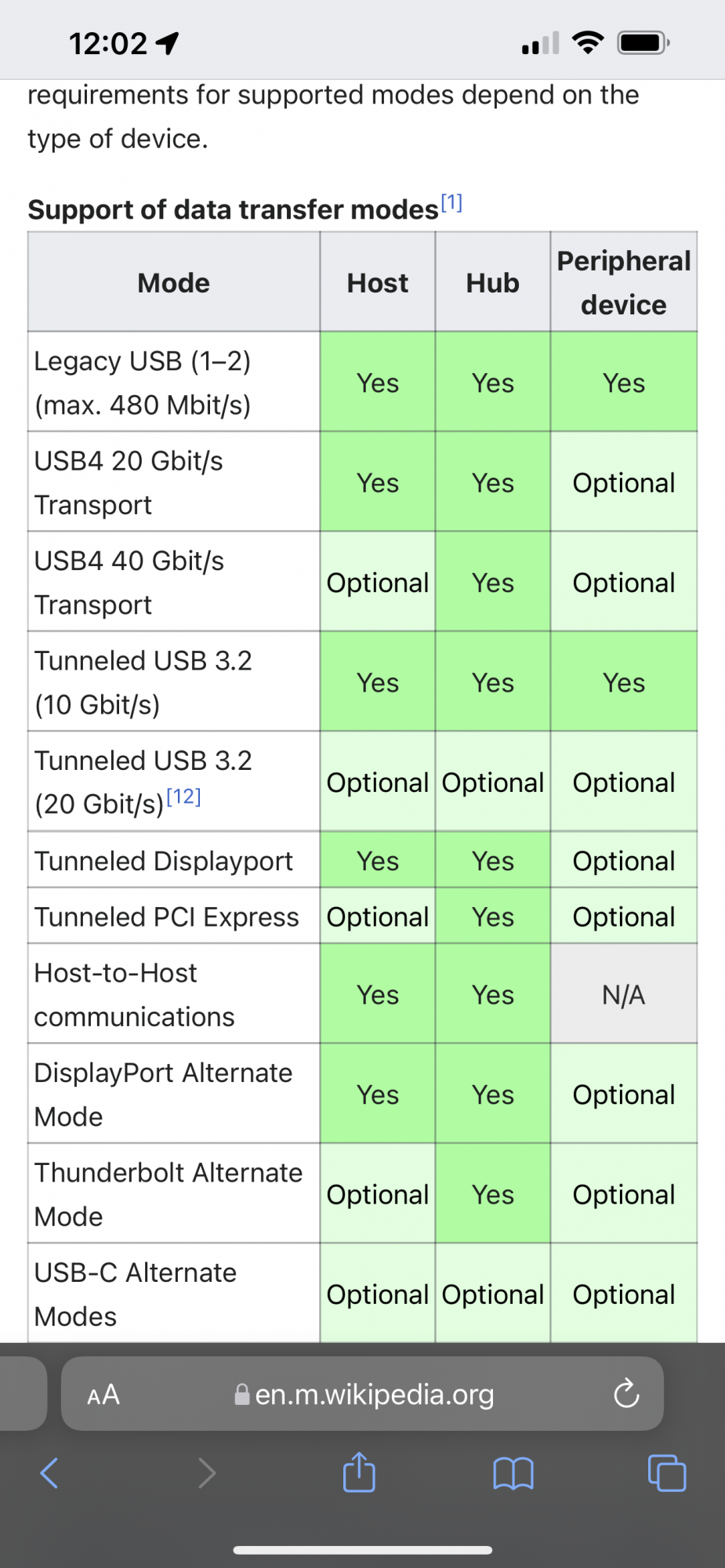Viewport: 725px width, 1568px height.
Task: Show all open tabs icon
Action: coord(667,1473)
